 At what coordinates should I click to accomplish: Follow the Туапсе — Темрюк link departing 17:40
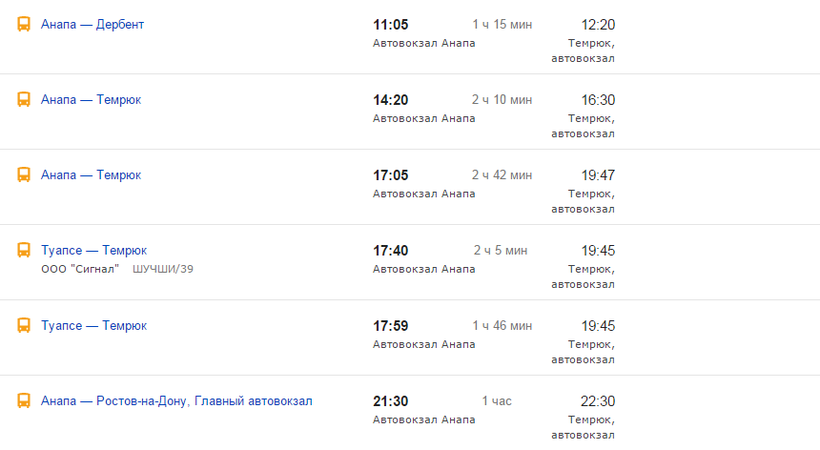[x=93, y=250]
